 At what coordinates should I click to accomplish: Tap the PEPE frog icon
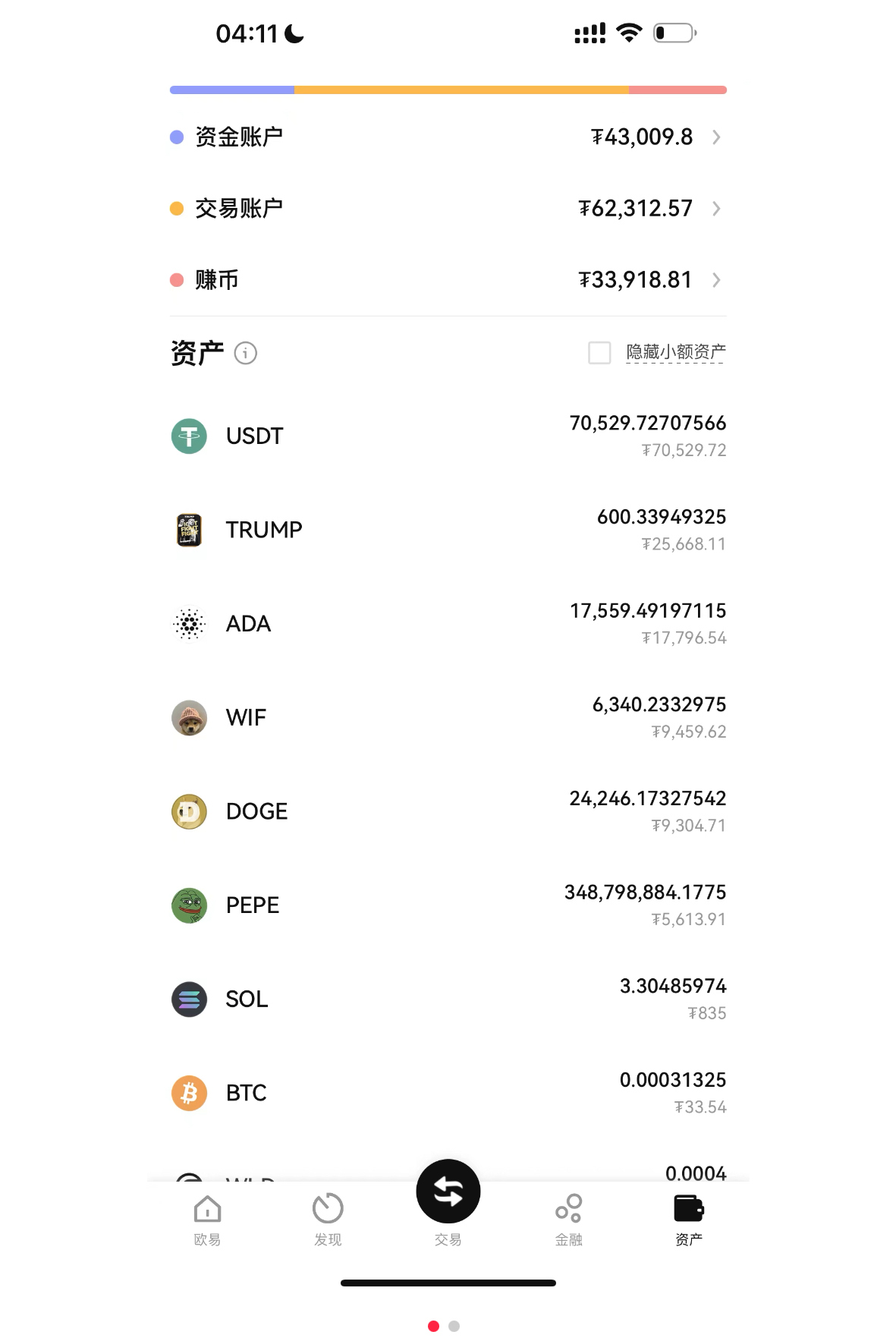pos(189,905)
